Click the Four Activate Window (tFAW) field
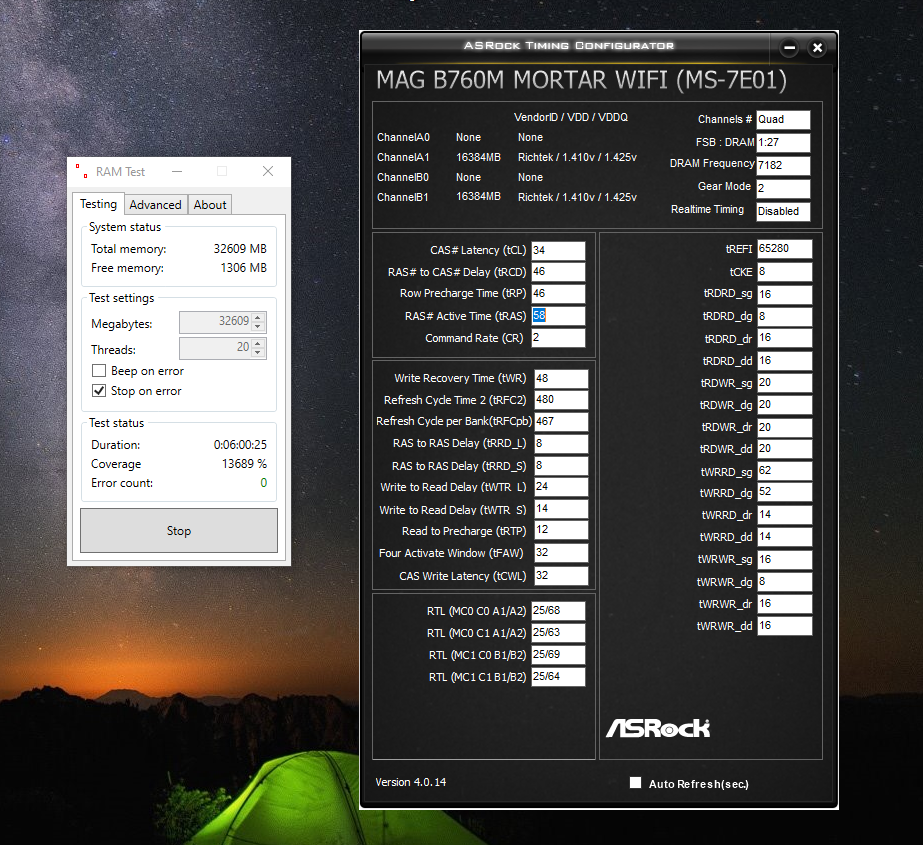 click(x=561, y=553)
